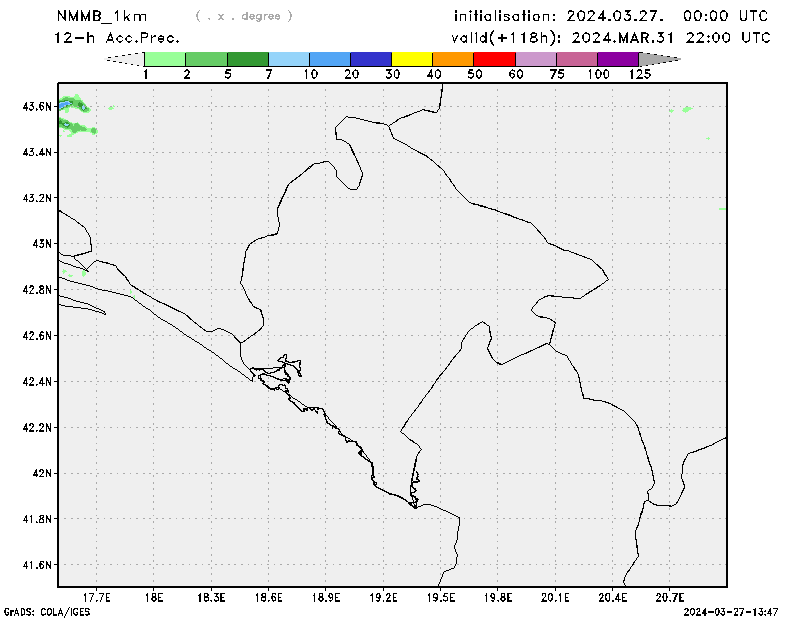Image resolution: width=800 pixels, height=618 pixels.
Task: Click the valid(+118h) time text
Action: [x=611, y=37]
